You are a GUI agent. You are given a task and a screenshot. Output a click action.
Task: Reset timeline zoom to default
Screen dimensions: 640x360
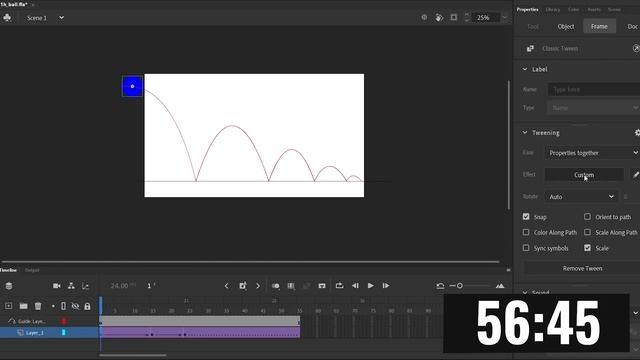[440, 286]
